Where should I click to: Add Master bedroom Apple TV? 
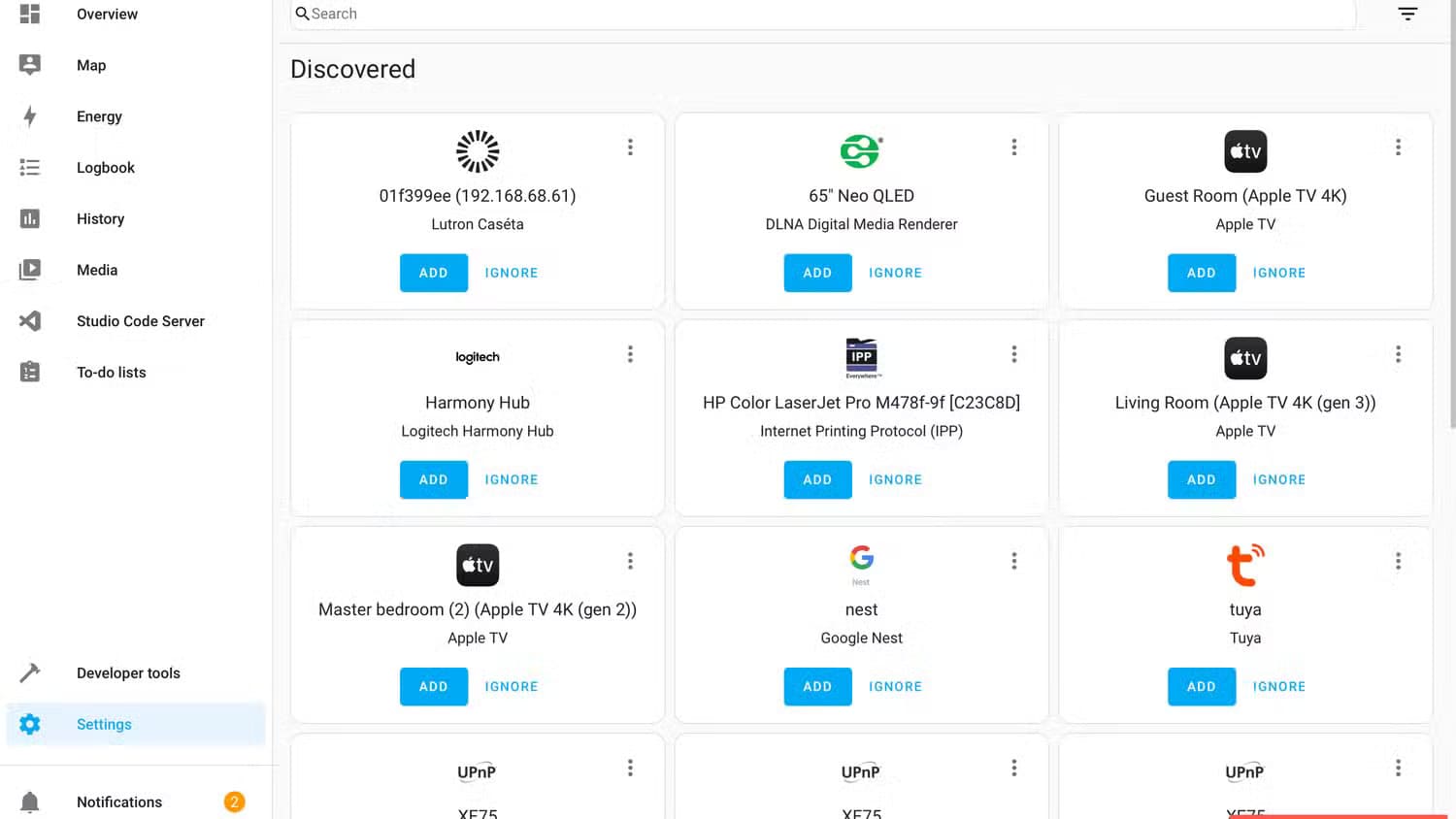point(434,686)
